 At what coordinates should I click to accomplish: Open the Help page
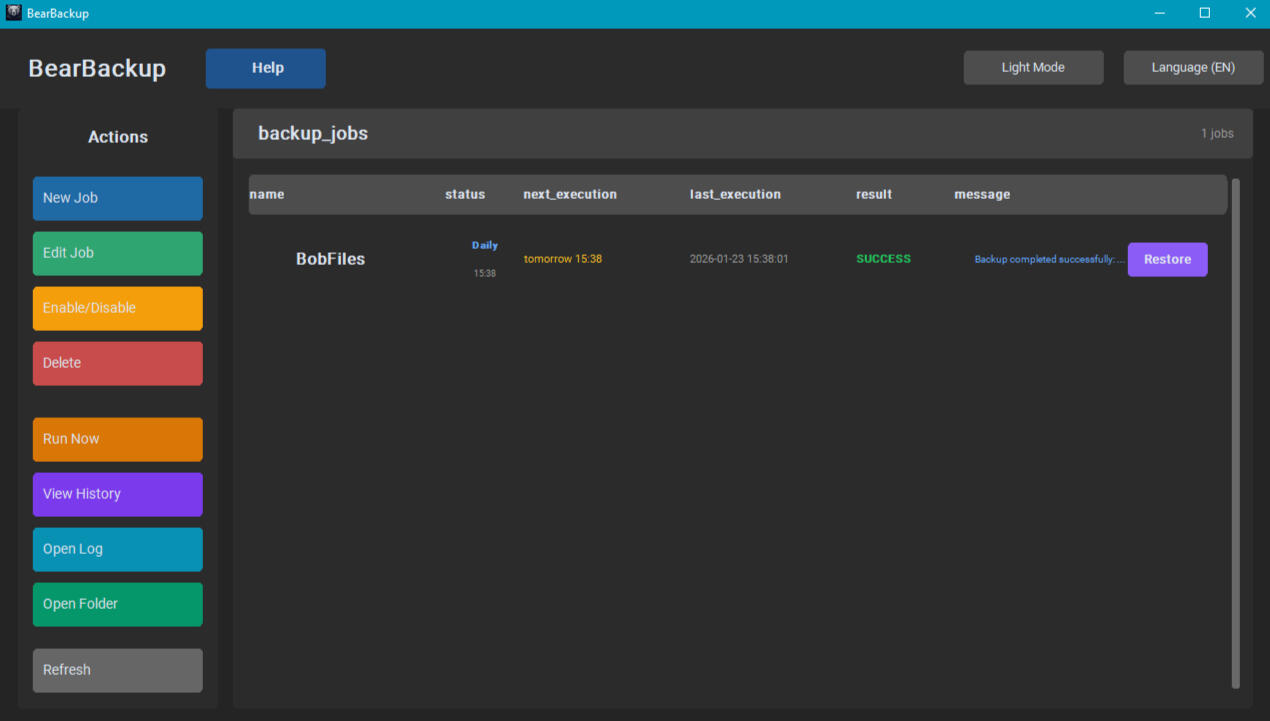[266, 68]
